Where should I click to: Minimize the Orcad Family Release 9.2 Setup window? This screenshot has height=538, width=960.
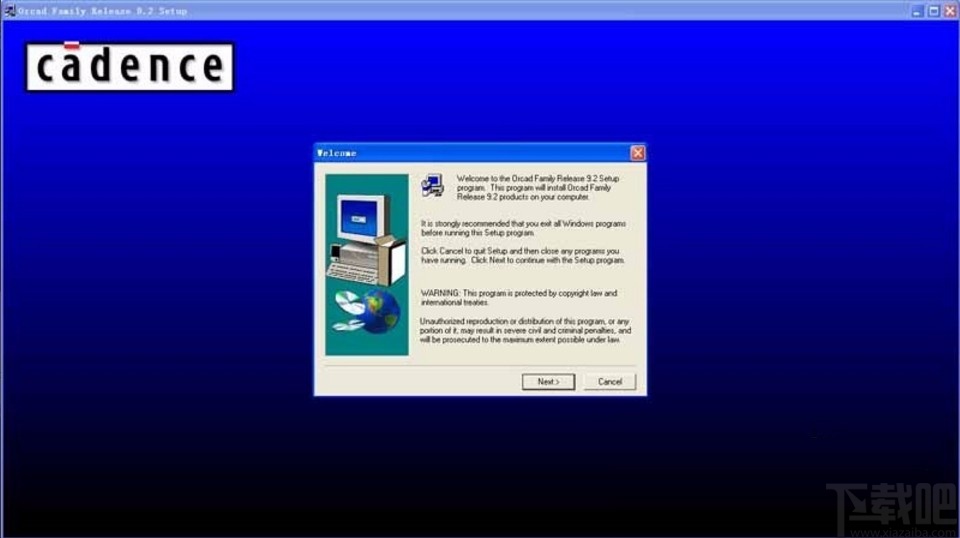coord(917,11)
